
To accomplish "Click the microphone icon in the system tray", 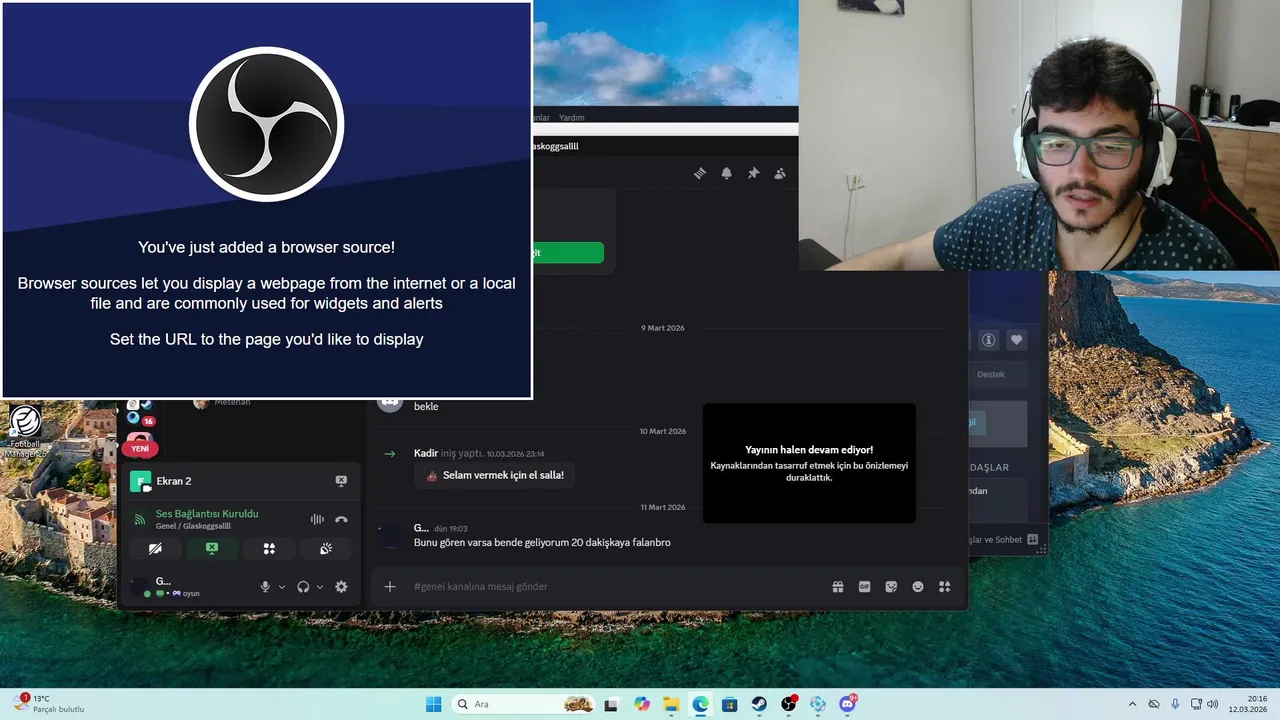I will coord(1175,704).
